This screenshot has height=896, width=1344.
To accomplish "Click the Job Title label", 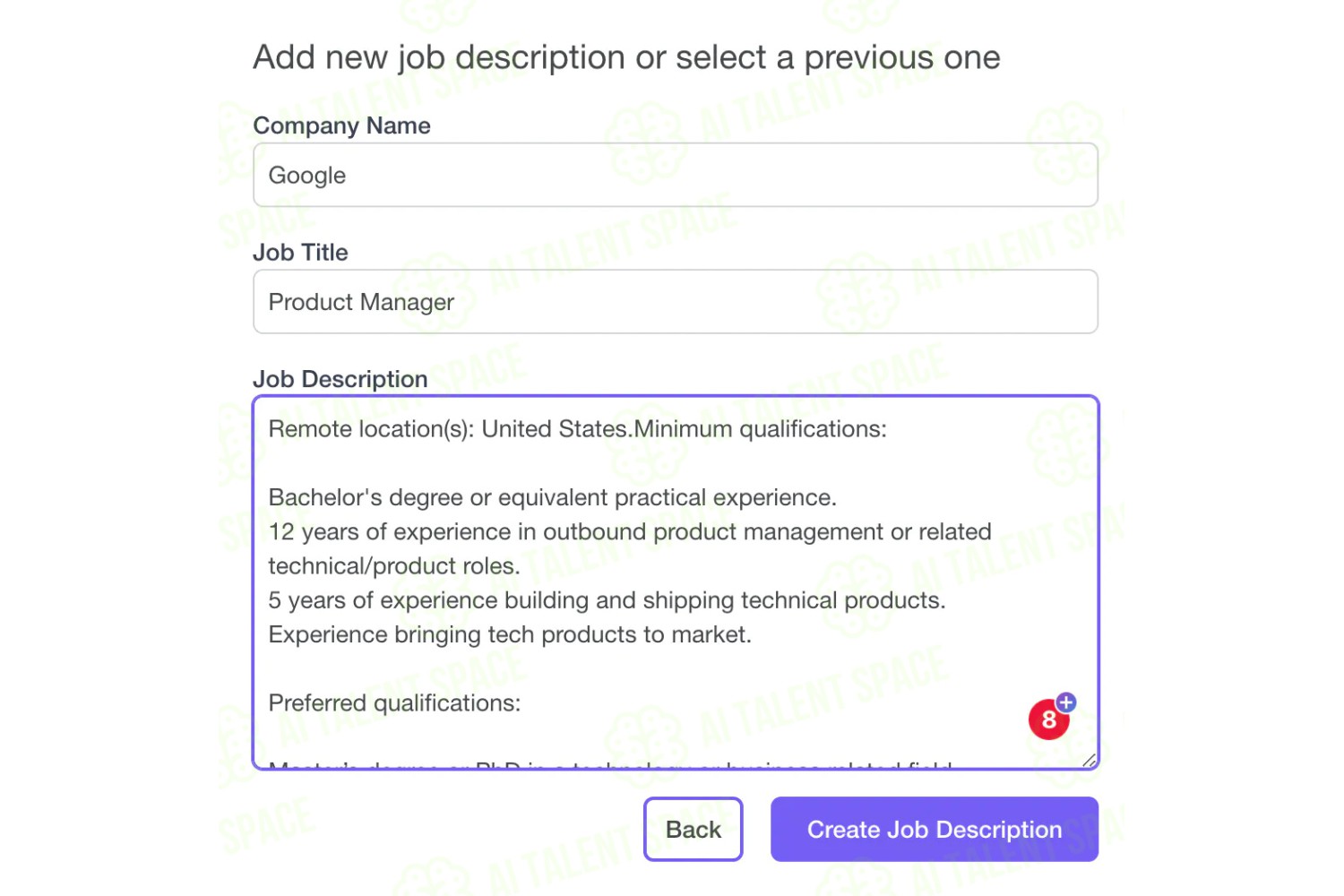I will pyautogui.click(x=300, y=253).
